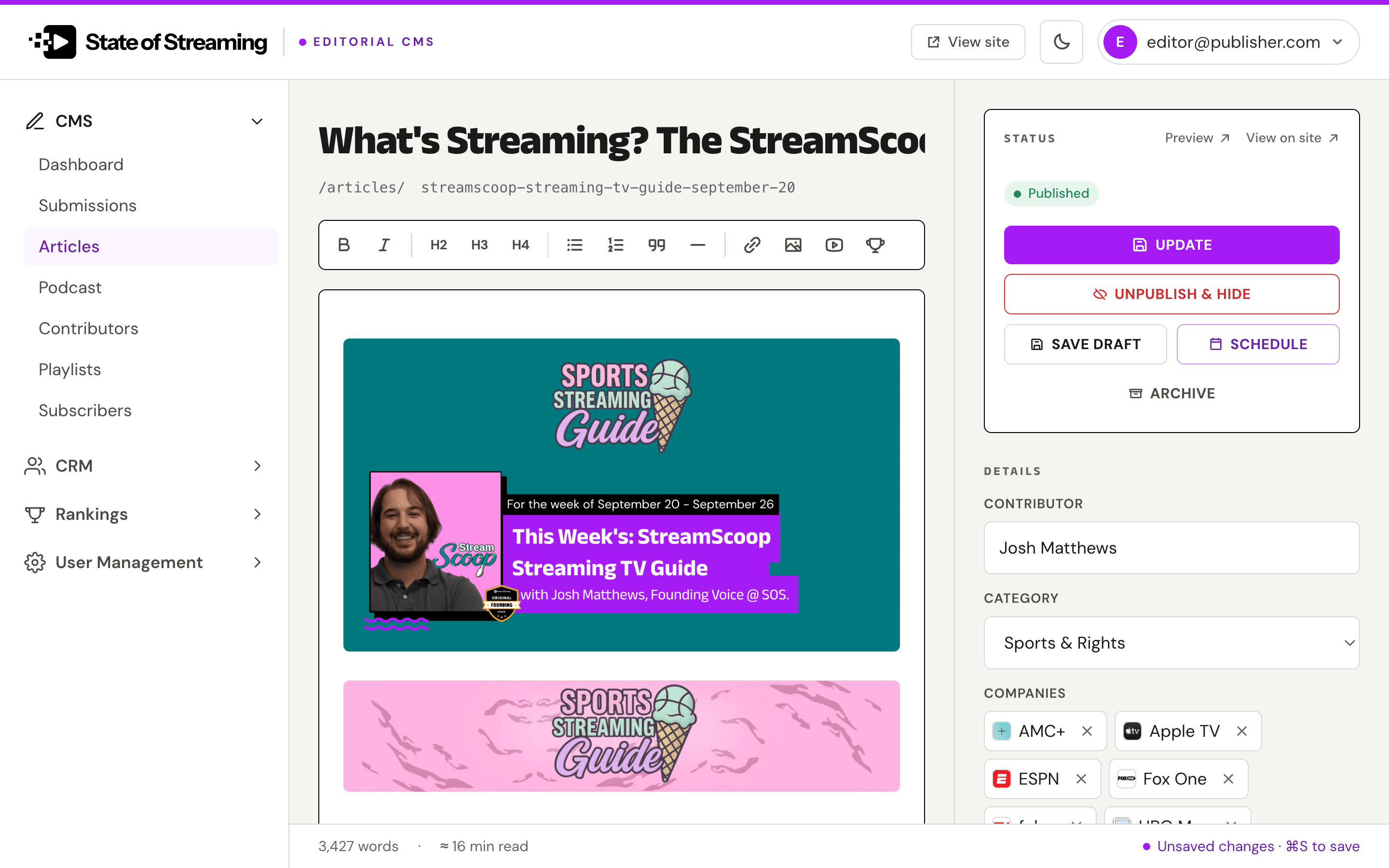This screenshot has height=868, width=1389.
Task: Expand the Rankings sidebar section
Action: tap(145, 514)
